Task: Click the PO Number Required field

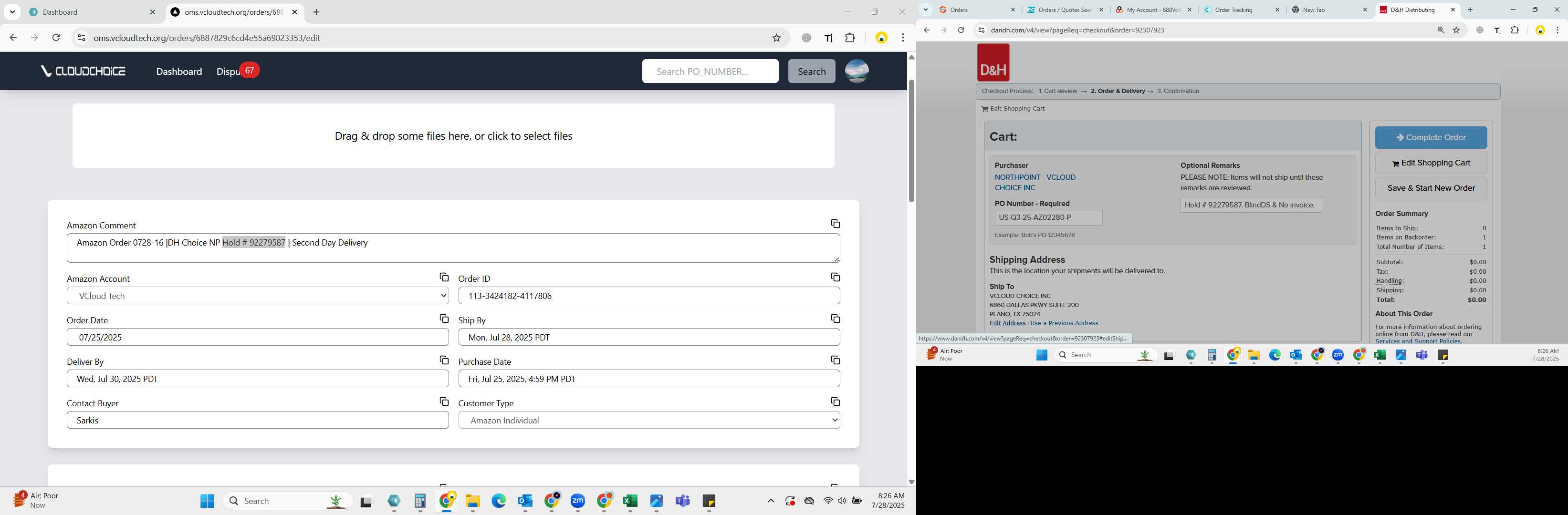Action: coord(1048,217)
